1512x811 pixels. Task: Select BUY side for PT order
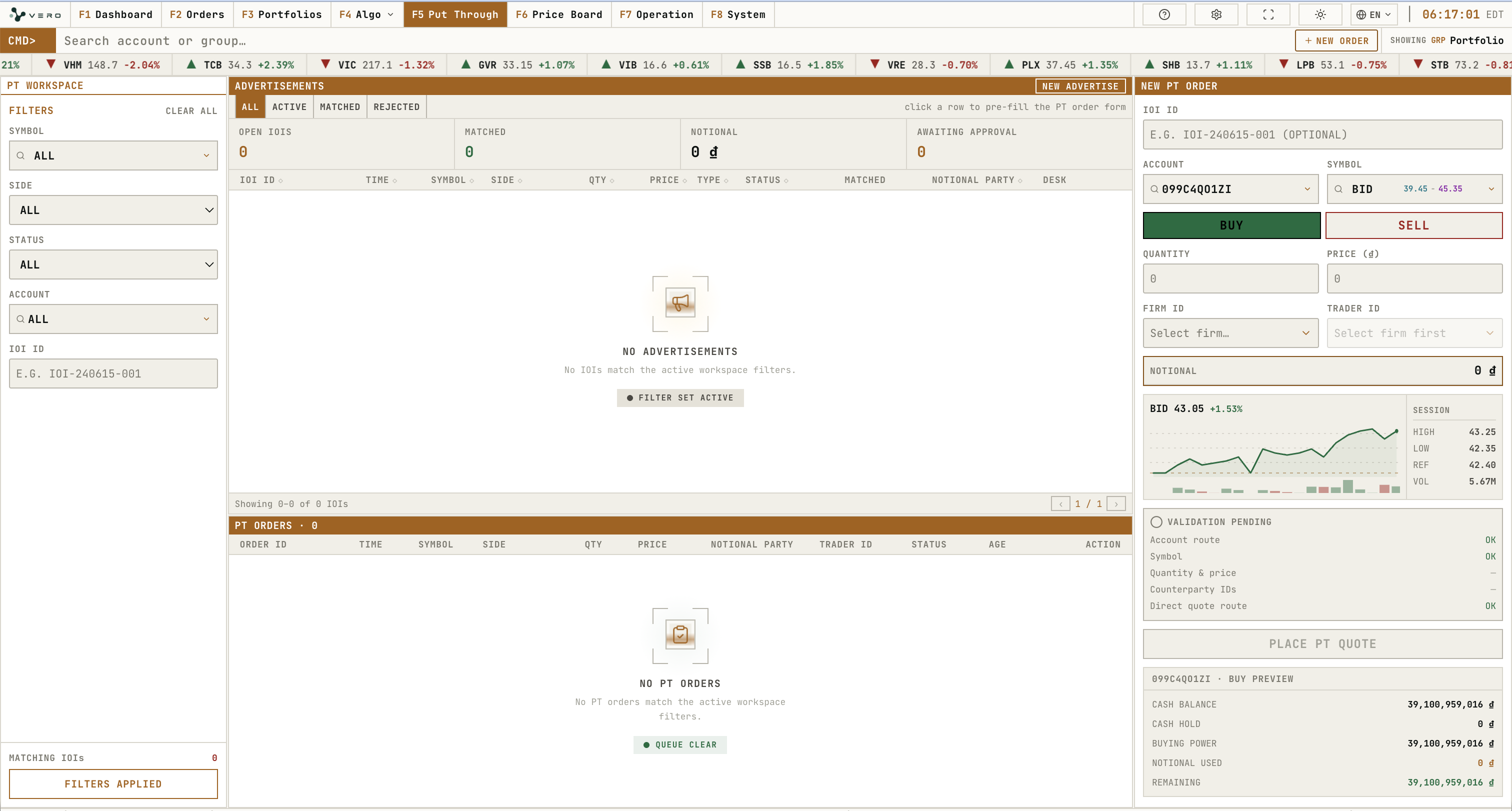[x=1231, y=225]
